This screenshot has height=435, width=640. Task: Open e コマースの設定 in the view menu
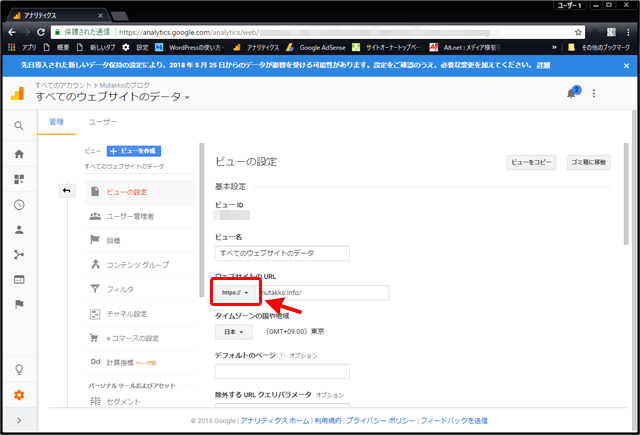point(141,338)
